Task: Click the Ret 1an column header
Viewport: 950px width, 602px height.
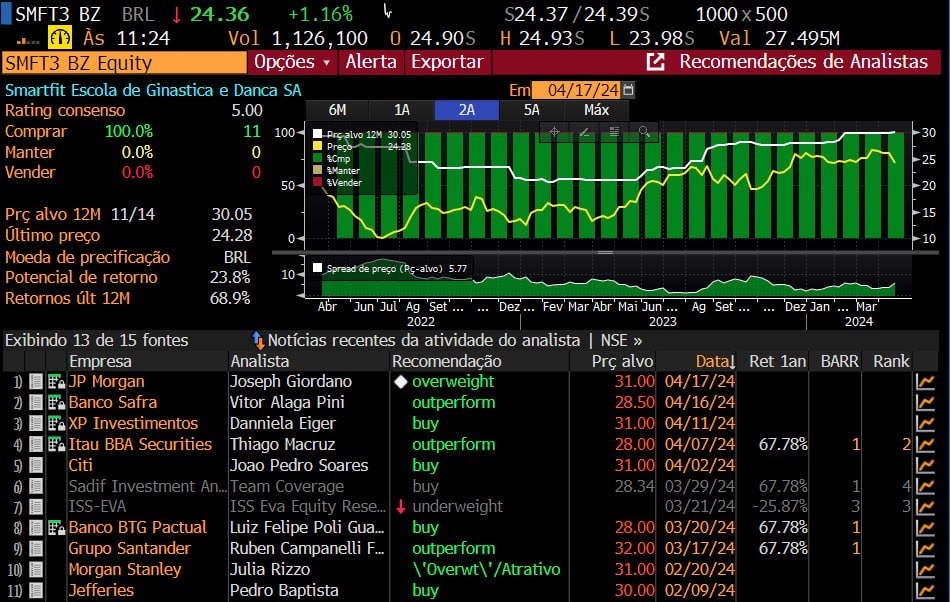Action: [777, 362]
